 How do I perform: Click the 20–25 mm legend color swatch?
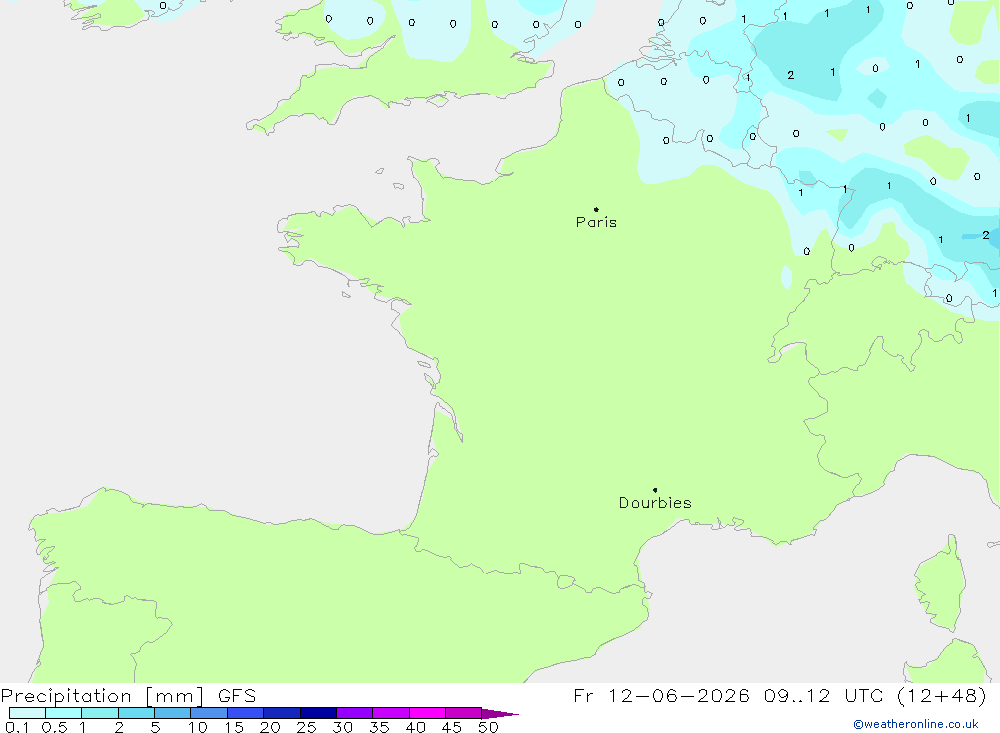[x=282, y=713]
